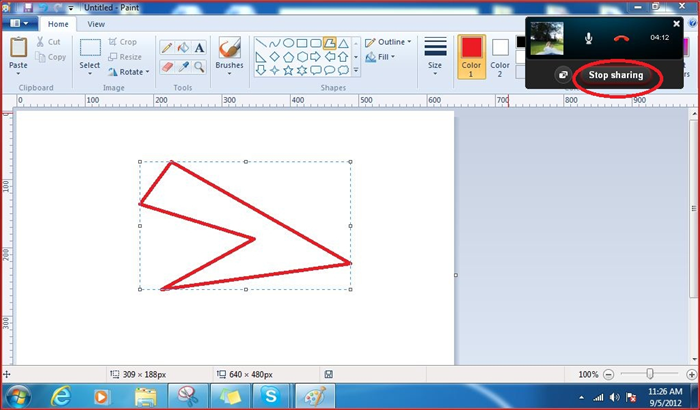
Task: Open Snipping Tool from the taskbar
Action: click(x=188, y=396)
